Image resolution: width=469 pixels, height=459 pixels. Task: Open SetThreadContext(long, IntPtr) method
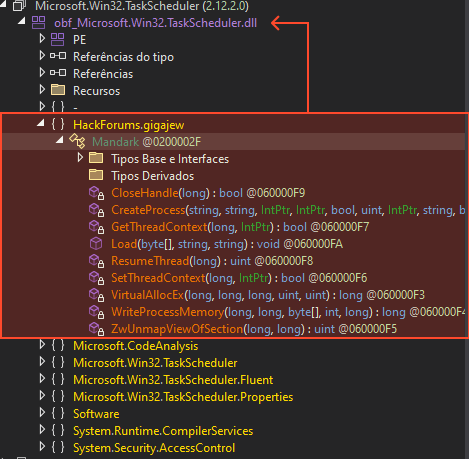tap(239, 278)
